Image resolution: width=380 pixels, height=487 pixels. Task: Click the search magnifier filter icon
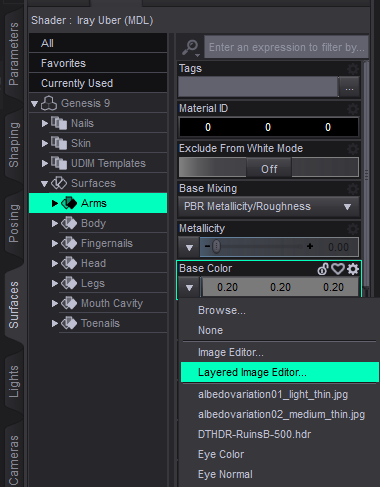[x=190, y=47]
